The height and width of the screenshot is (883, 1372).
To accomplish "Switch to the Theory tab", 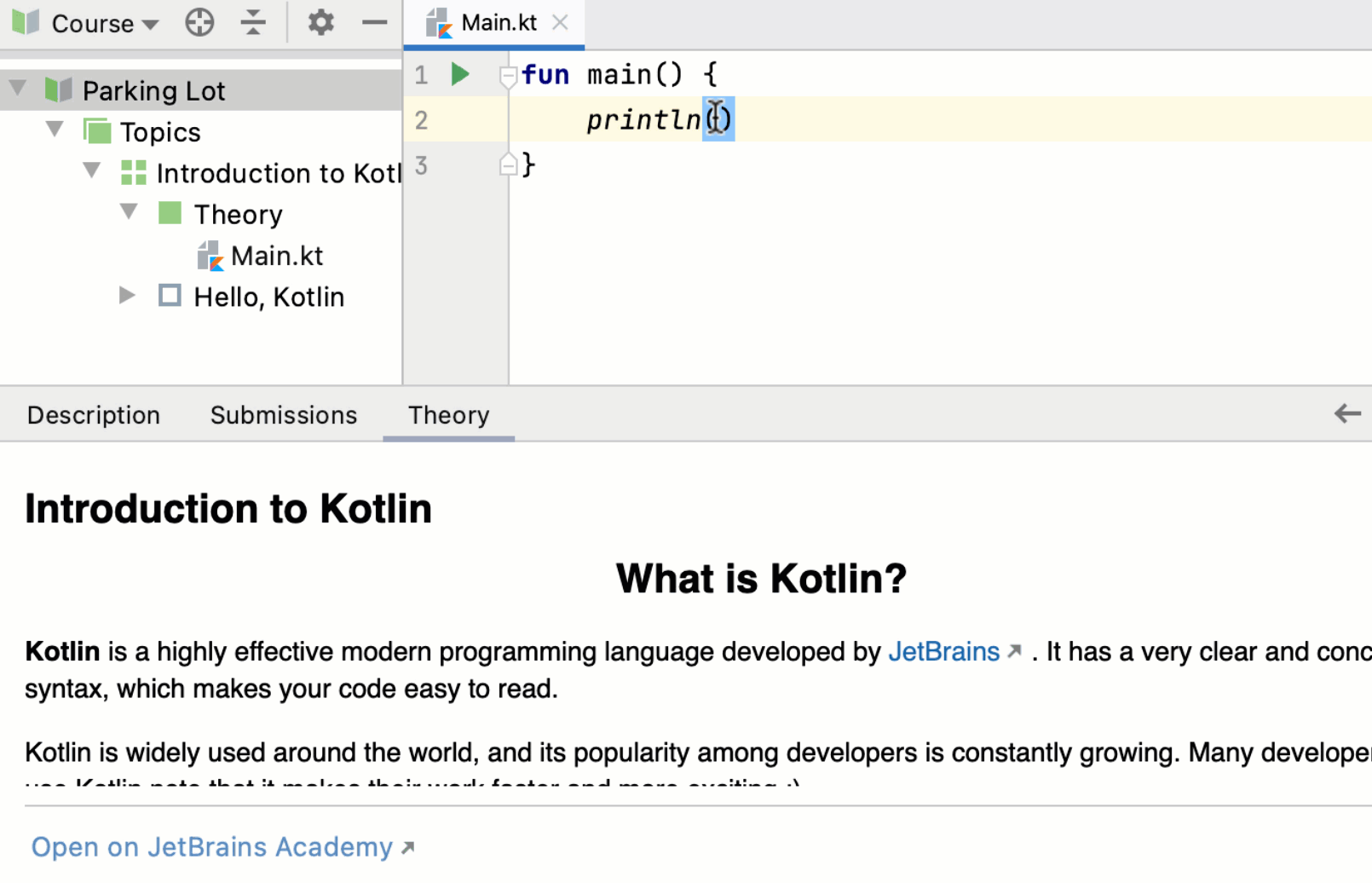I will tap(448, 415).
